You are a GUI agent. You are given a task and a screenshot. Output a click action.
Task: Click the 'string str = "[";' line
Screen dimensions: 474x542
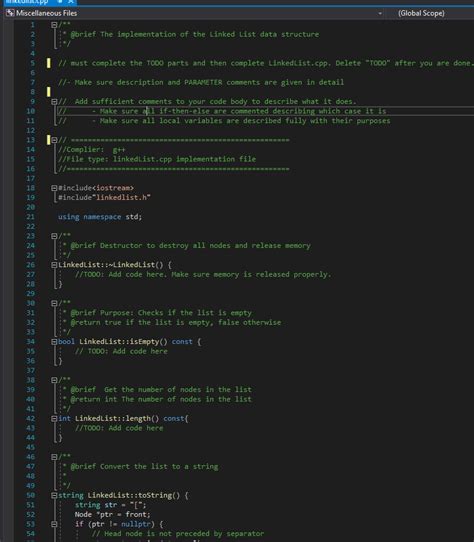click(x=111, y=505)
